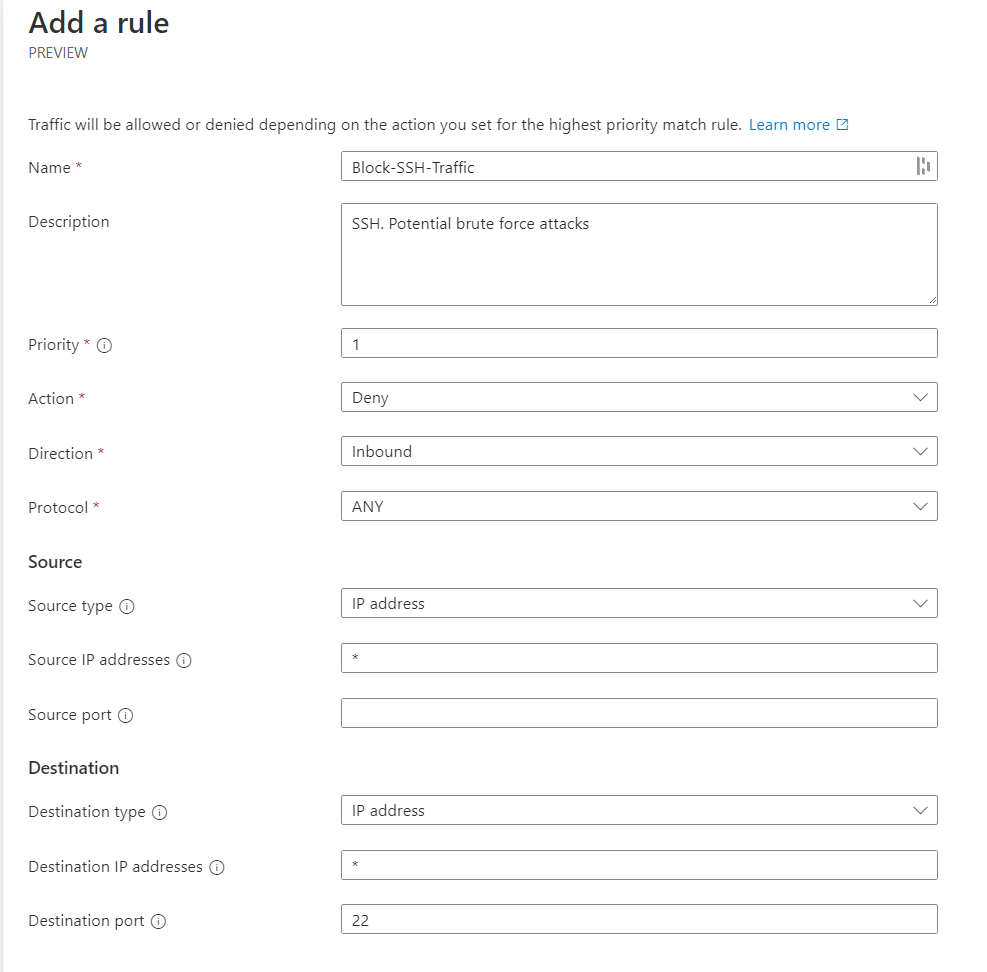Open the Action dropdown set to Deny
The image size is (987, 972).
pyautogui.click(x=639, y=398)
